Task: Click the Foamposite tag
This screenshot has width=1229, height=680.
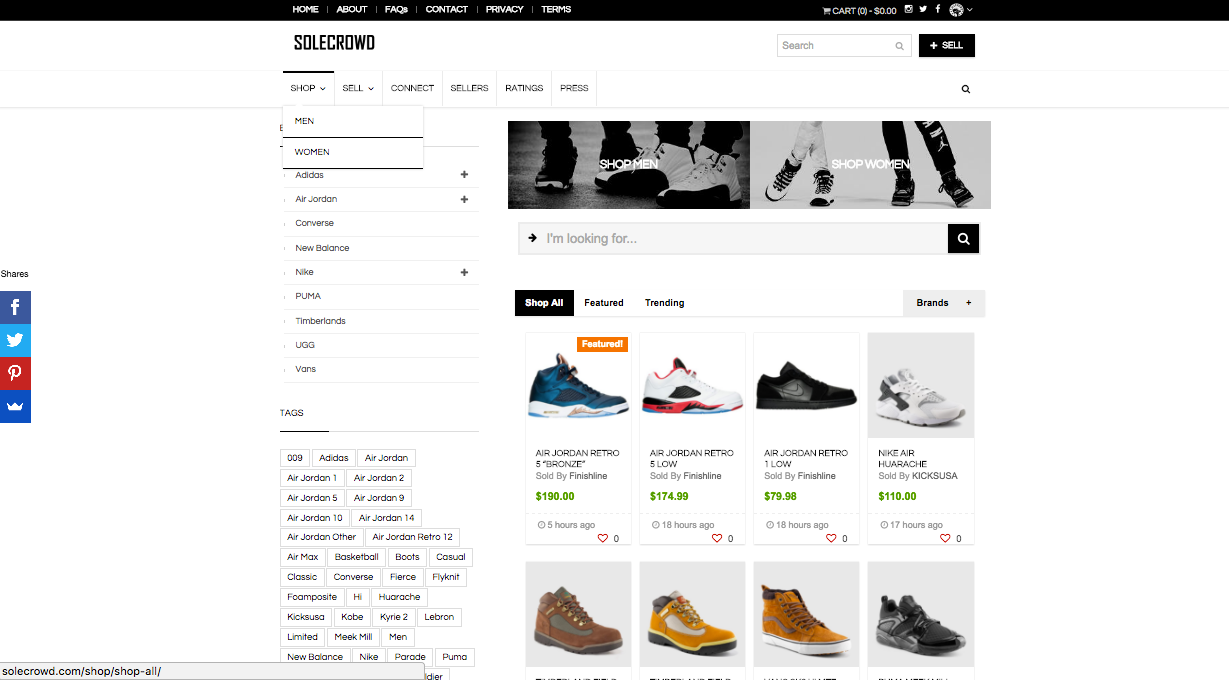Action: tap(311, 597)
